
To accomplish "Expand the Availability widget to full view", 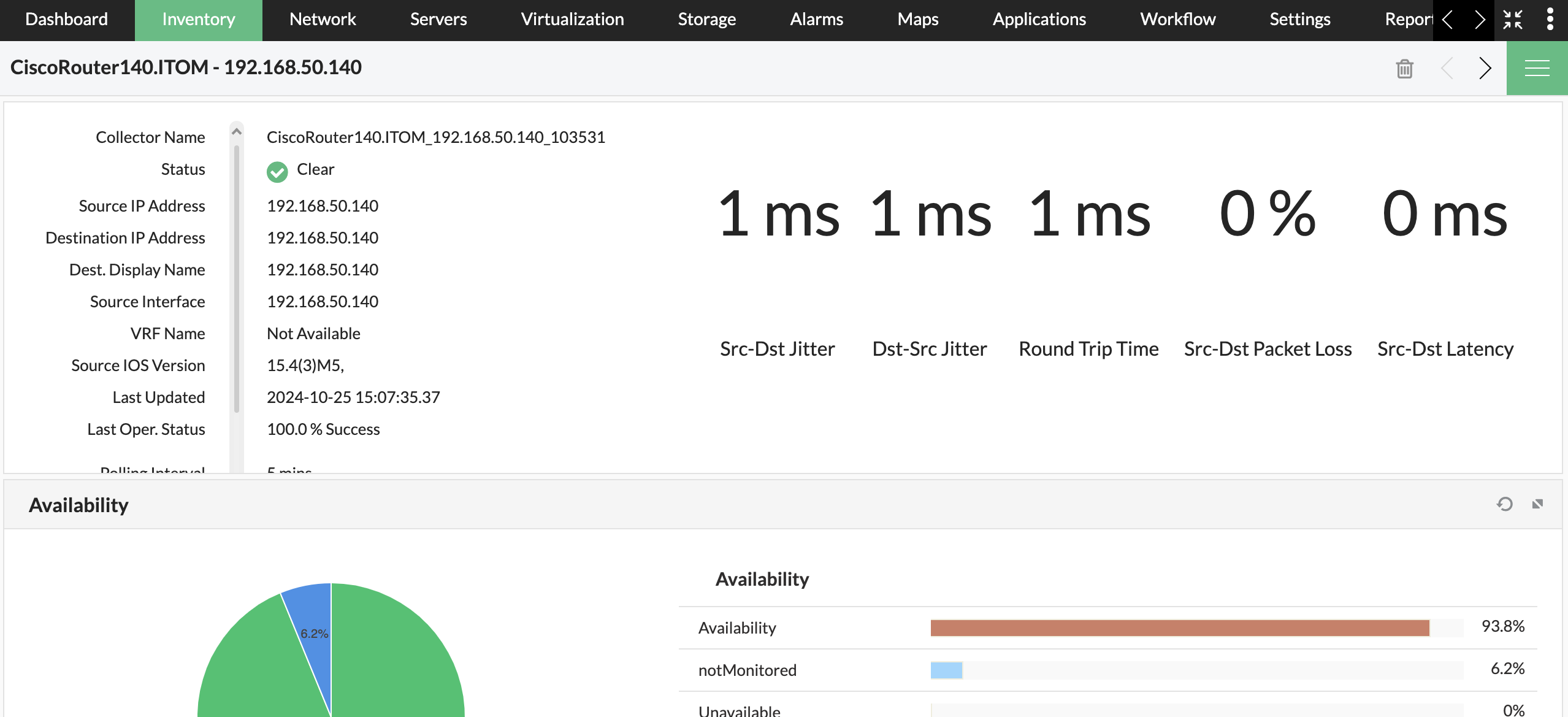I will click(x=1537, y=504).
